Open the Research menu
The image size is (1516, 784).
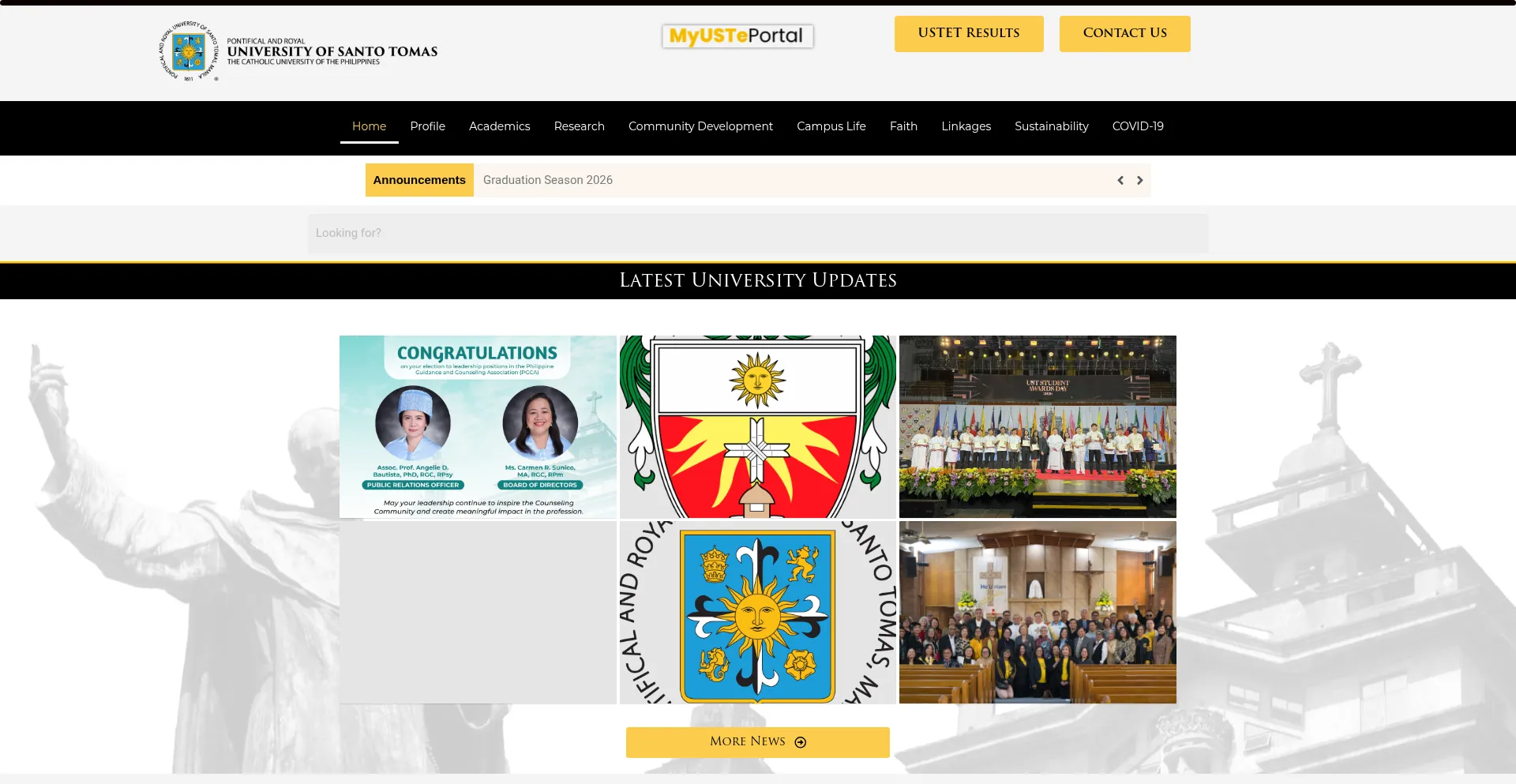[580, 126]
